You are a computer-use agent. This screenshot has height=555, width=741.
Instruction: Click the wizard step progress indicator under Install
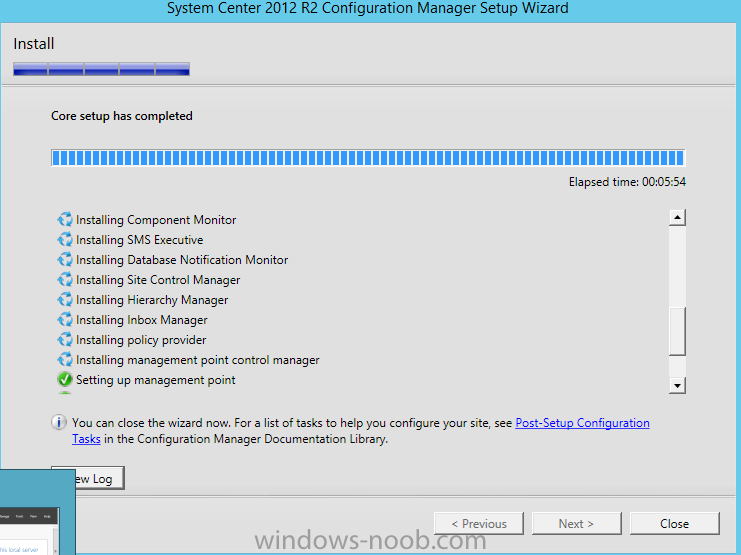pos(102,69)
